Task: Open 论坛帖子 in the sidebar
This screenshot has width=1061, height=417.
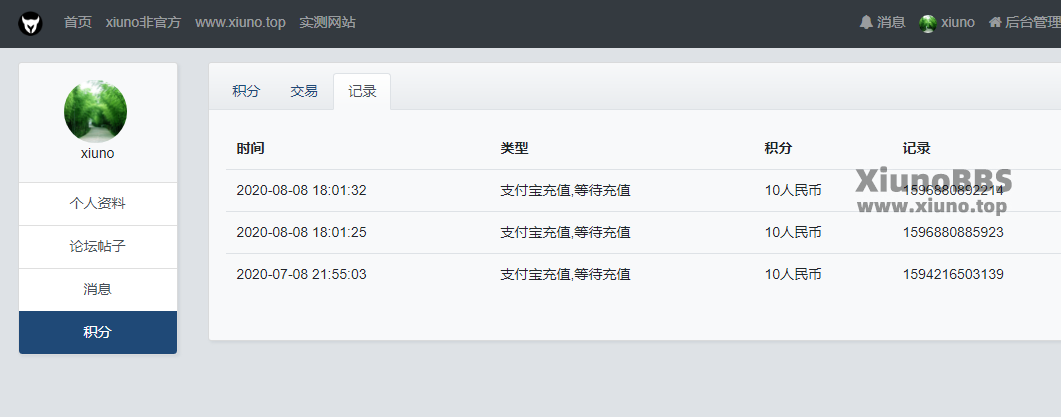Action: [x=98, y=246]
